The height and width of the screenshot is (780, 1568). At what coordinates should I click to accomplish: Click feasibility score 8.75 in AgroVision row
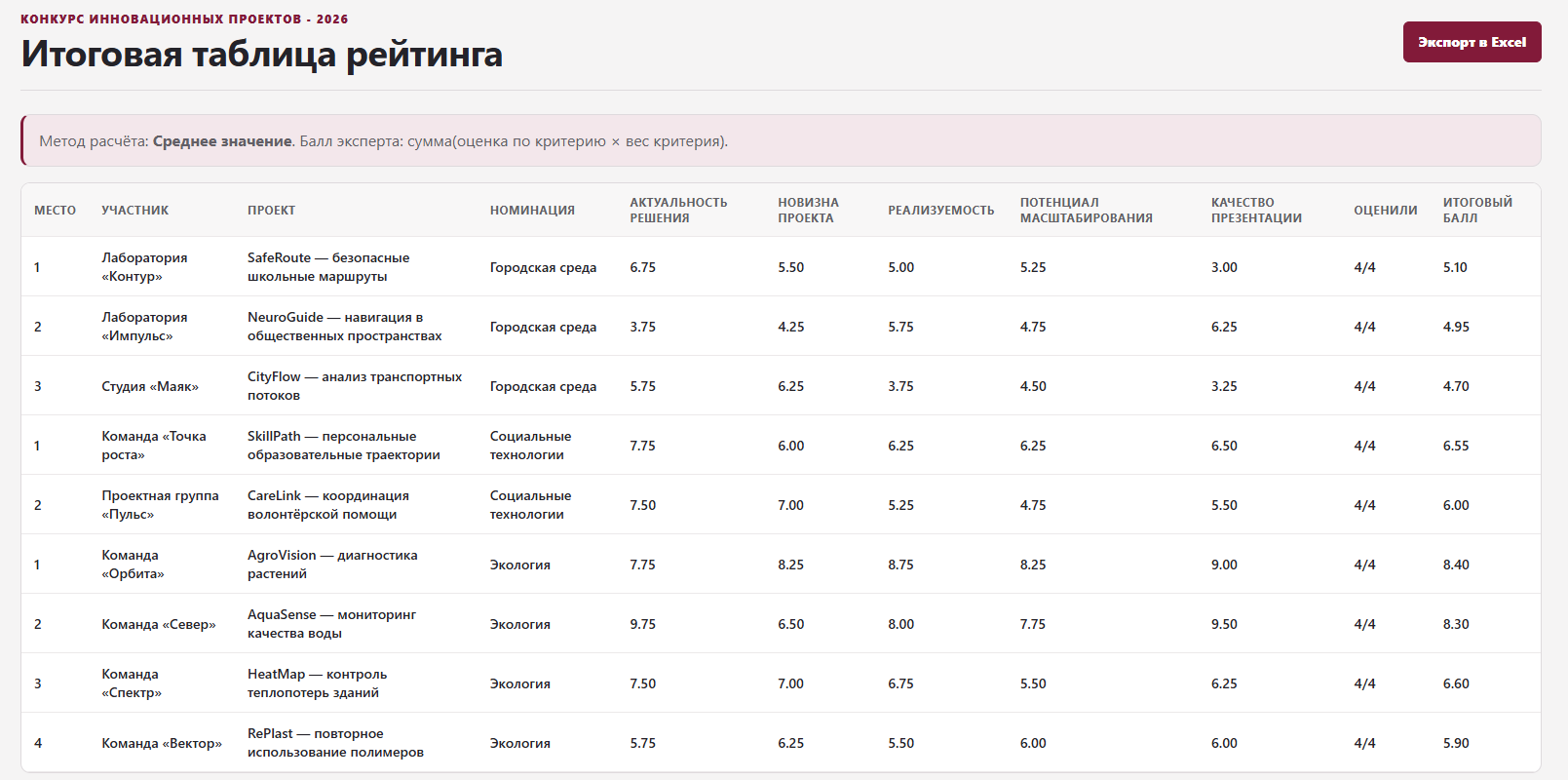[x=900, y=565]
